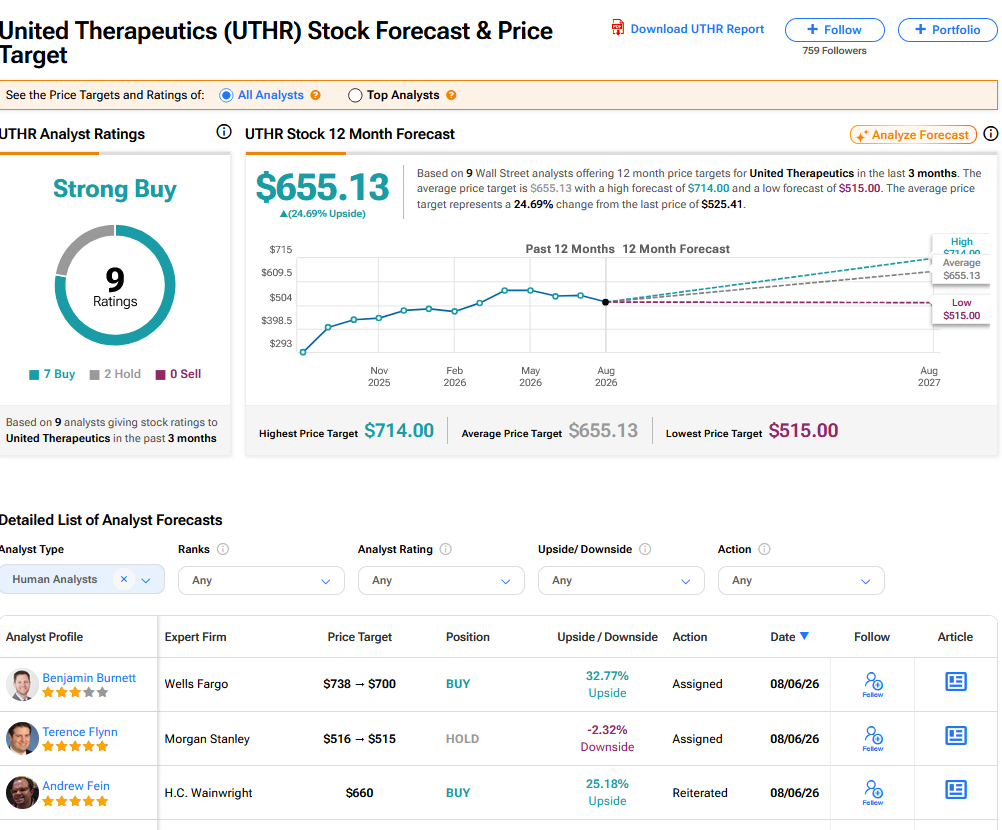Select the All Analysts radio button
The height and width of the screenshot is (830, 1002).
226,95
